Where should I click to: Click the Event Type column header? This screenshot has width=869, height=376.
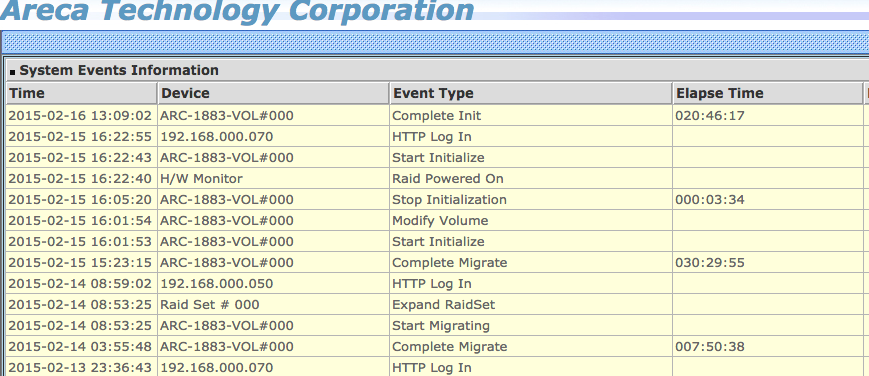coord(531,93)
